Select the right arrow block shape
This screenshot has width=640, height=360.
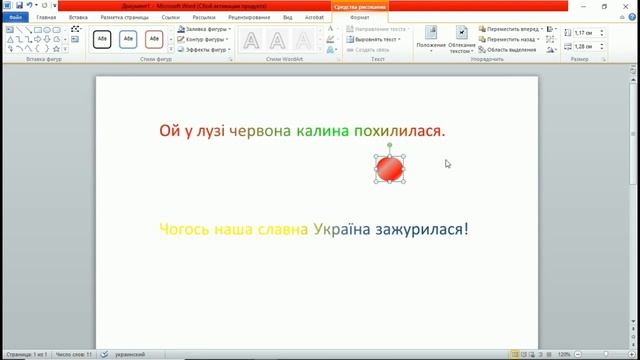click(x=38, y=39)
